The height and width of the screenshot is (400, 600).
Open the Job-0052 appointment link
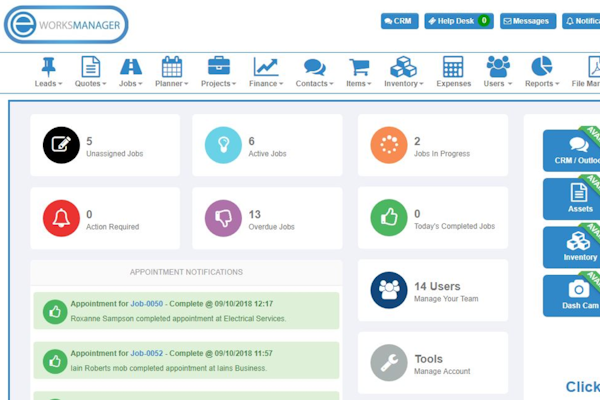pyautogui.click(x=147, y=355)
